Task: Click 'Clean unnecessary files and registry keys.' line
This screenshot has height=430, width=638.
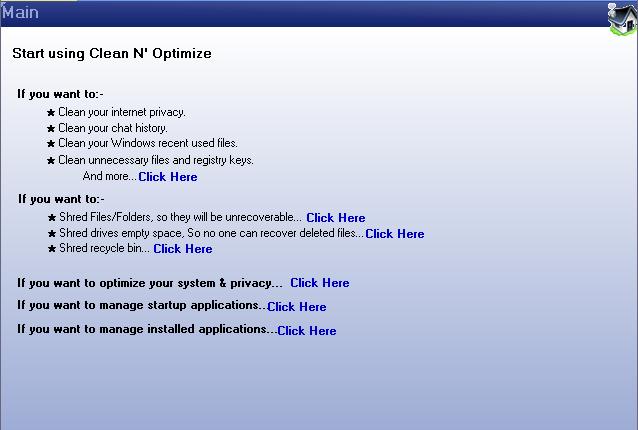Action: tap(156, 160)
